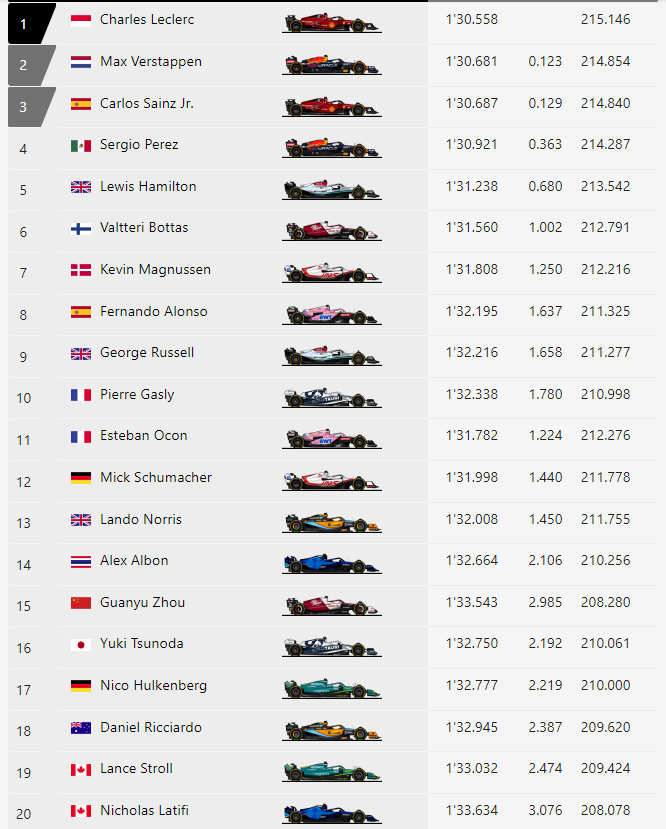Click the Chinese flag beside Guanyu Zhou
This screenshot has width=666, height=829.
81,603
